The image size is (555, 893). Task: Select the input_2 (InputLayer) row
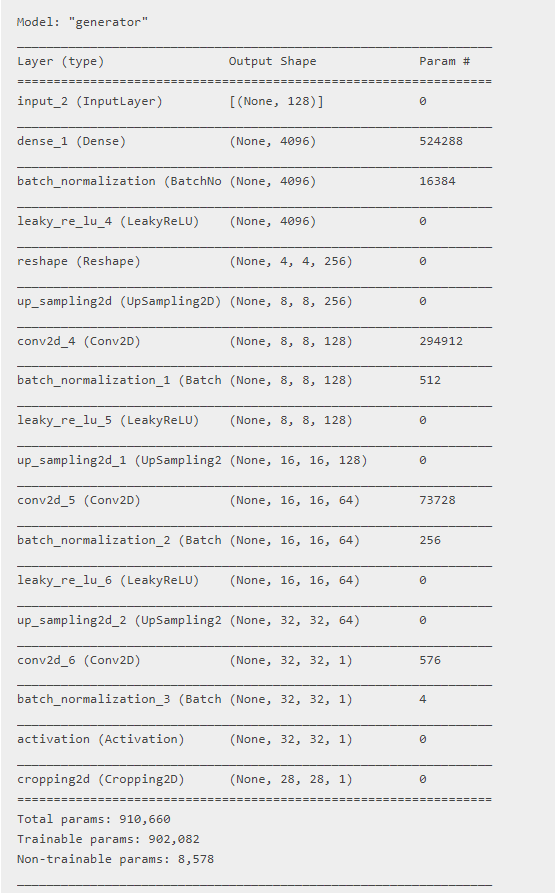[x=254, y=101]
